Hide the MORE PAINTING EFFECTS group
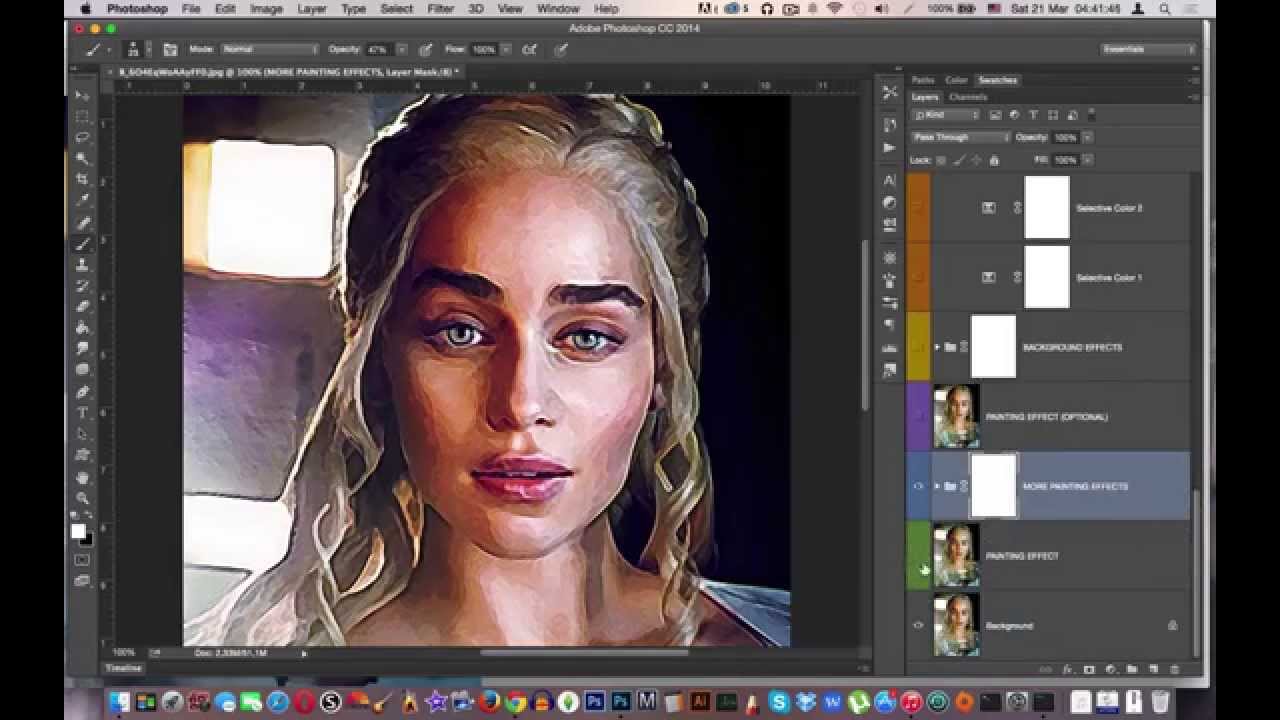Image resolution: width=1280 pixels, height=720 pixels. (x=918, y=486)
